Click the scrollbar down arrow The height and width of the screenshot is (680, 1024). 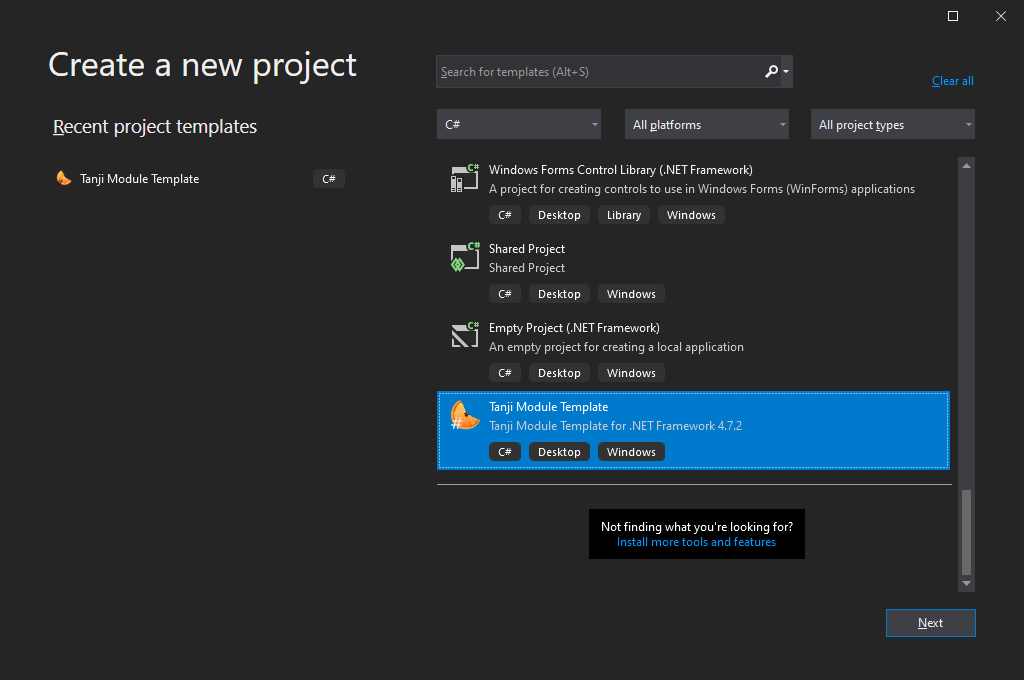(967, 583)
